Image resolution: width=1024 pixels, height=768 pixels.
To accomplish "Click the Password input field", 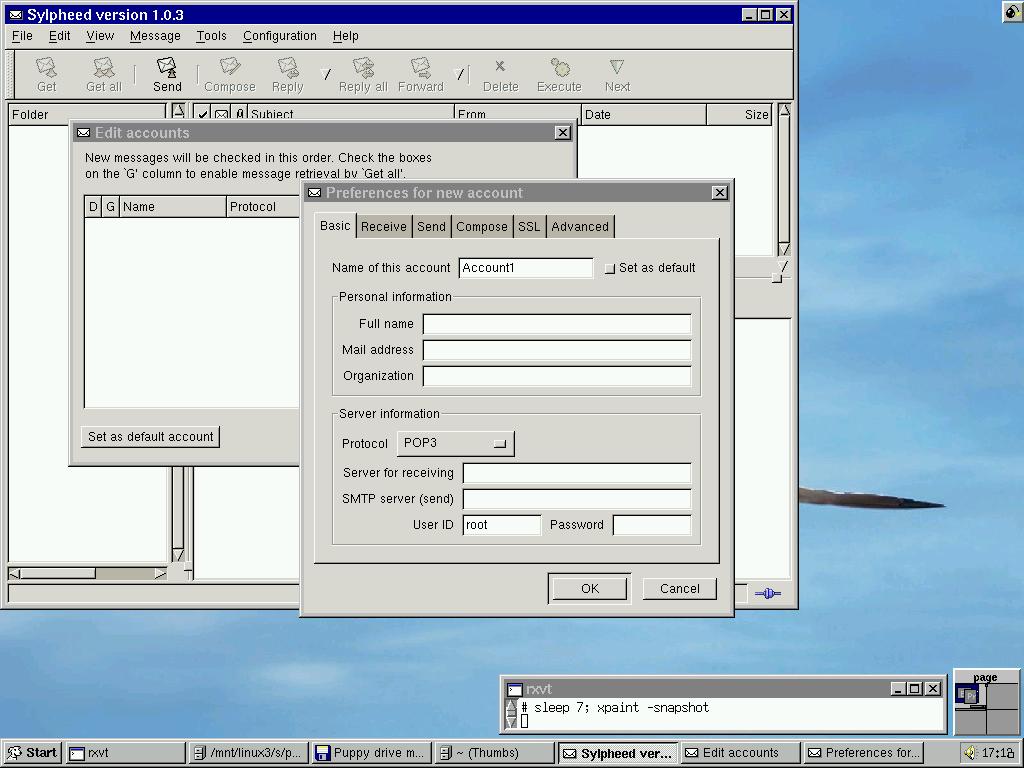I will tap(652, 525).
